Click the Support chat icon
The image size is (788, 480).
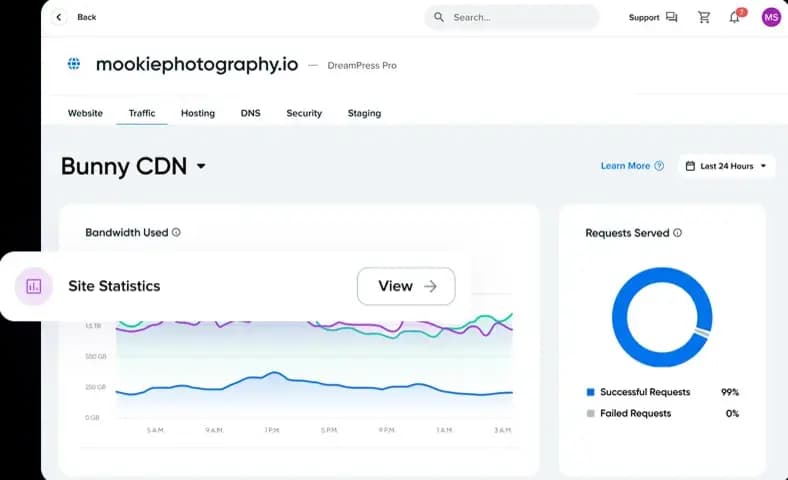point(671,17)
